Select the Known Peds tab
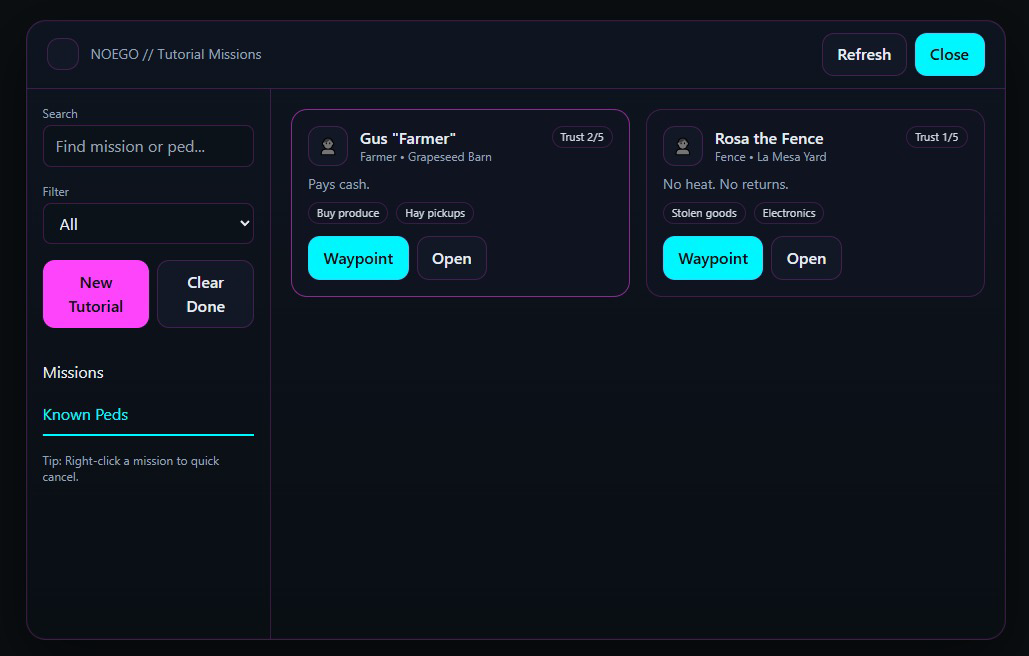1029x656 pixels. [x=148, y=415]
